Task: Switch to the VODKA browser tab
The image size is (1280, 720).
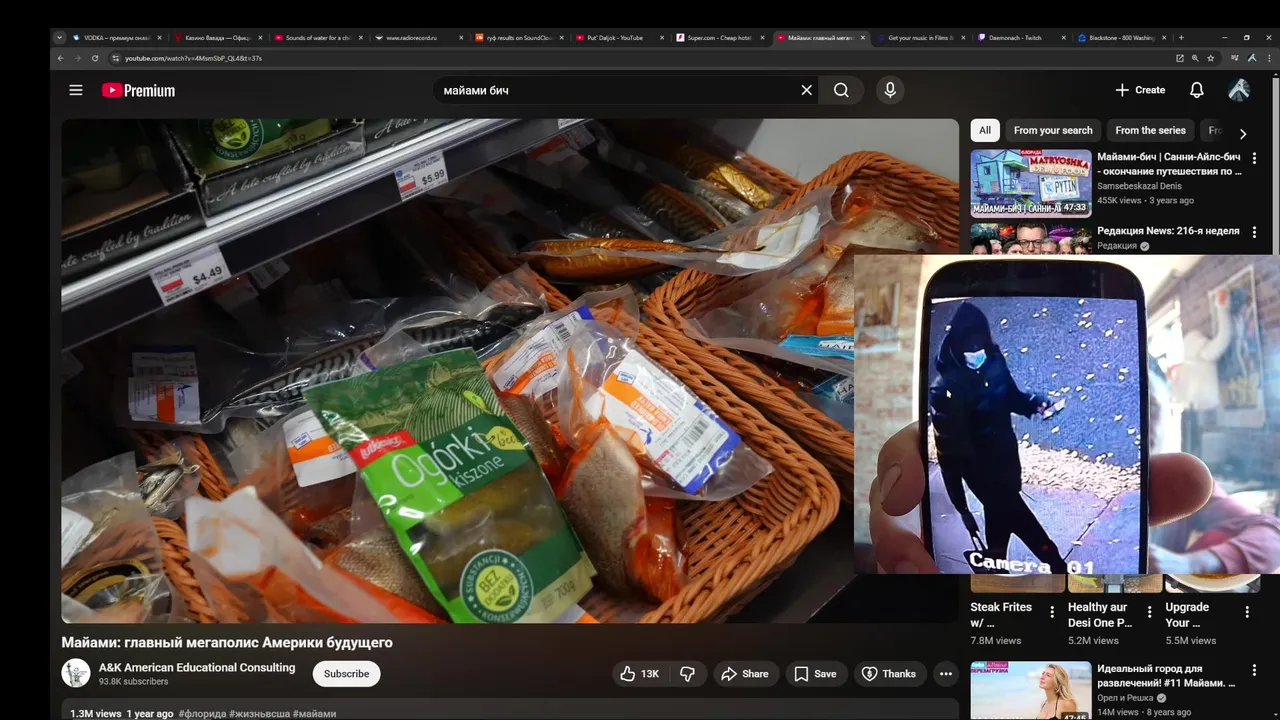Action: pos(118,38)
